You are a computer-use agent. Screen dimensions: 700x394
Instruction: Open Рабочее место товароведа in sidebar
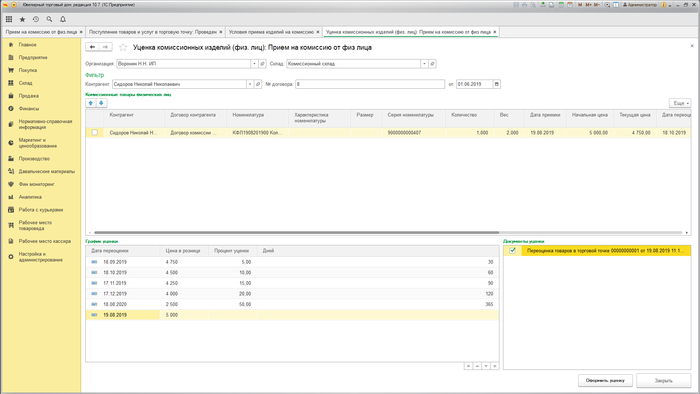(x=35, y=225)
